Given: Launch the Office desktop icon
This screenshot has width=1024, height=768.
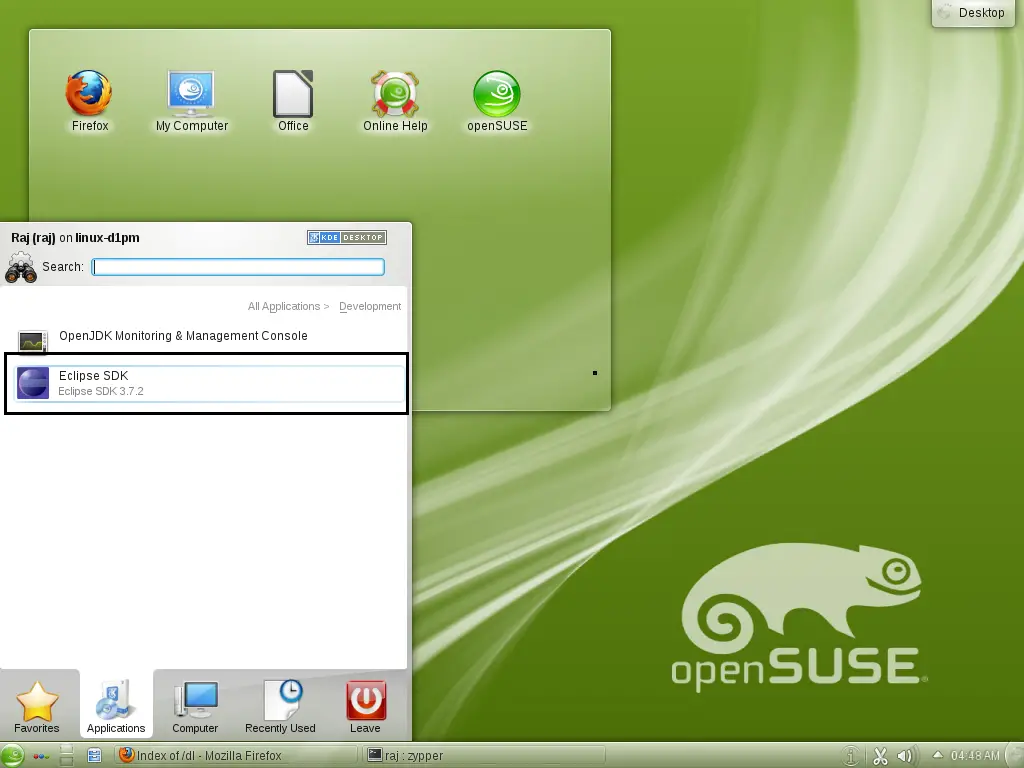Looking at the screenshot, I should (x=293, y=101).
